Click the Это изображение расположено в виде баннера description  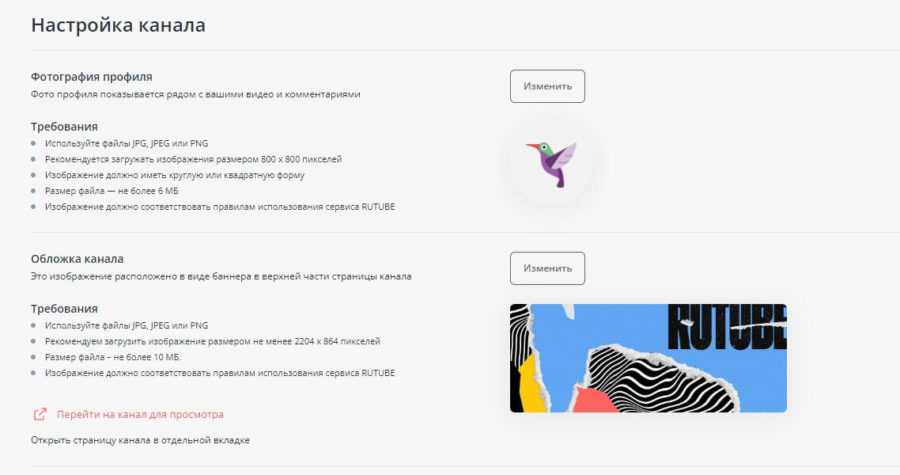[x=221, y=277]
